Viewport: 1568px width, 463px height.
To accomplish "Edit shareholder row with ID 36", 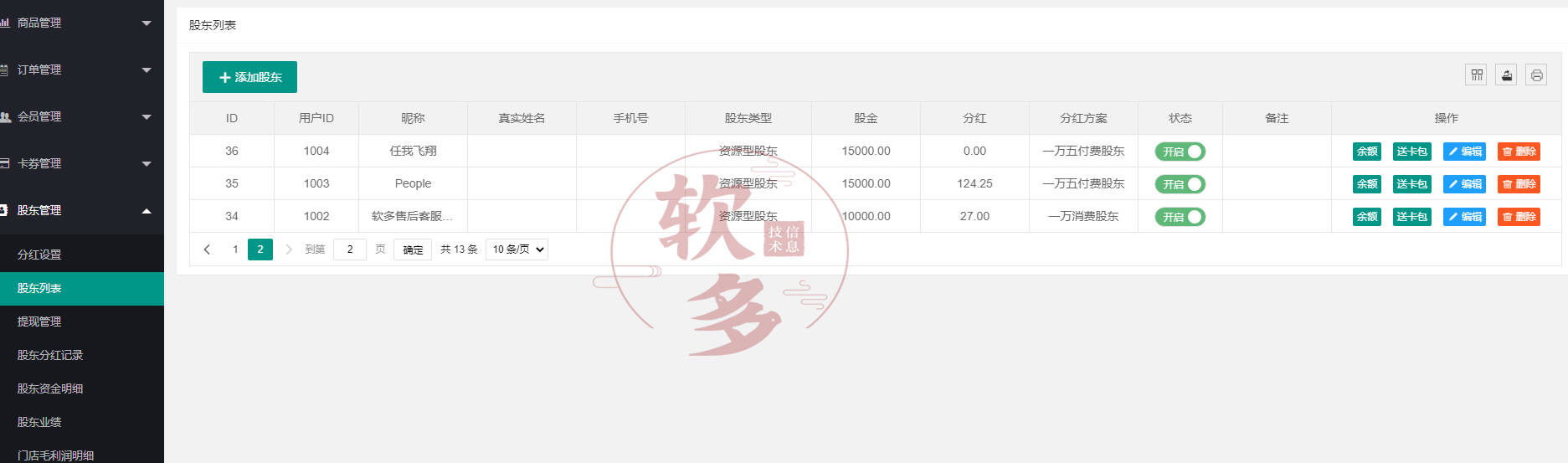I will [x=1464, y=152].
